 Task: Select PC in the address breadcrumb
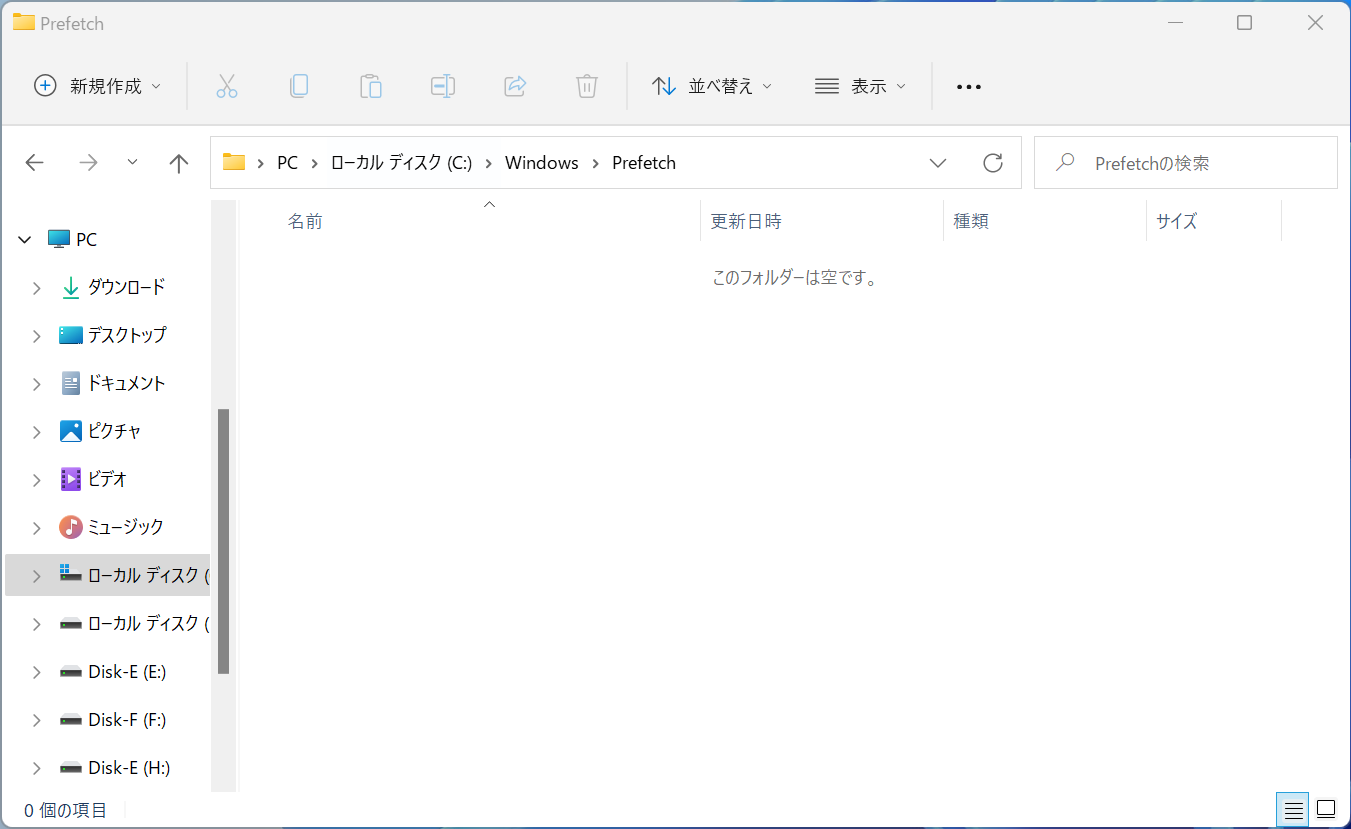[287, 163]
